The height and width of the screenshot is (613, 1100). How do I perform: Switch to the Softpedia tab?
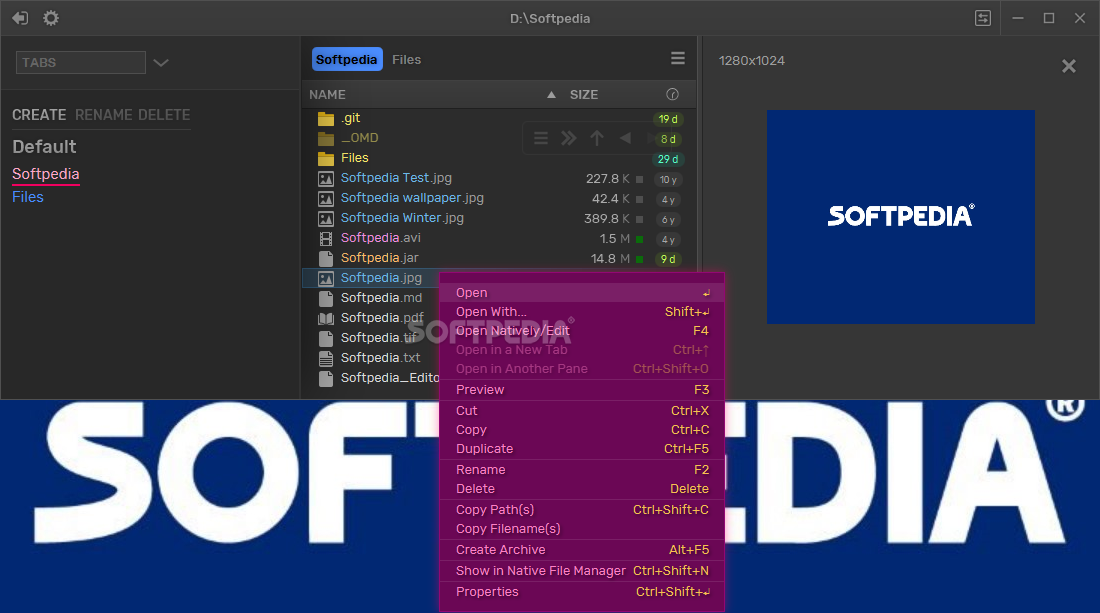coord(347,60)
